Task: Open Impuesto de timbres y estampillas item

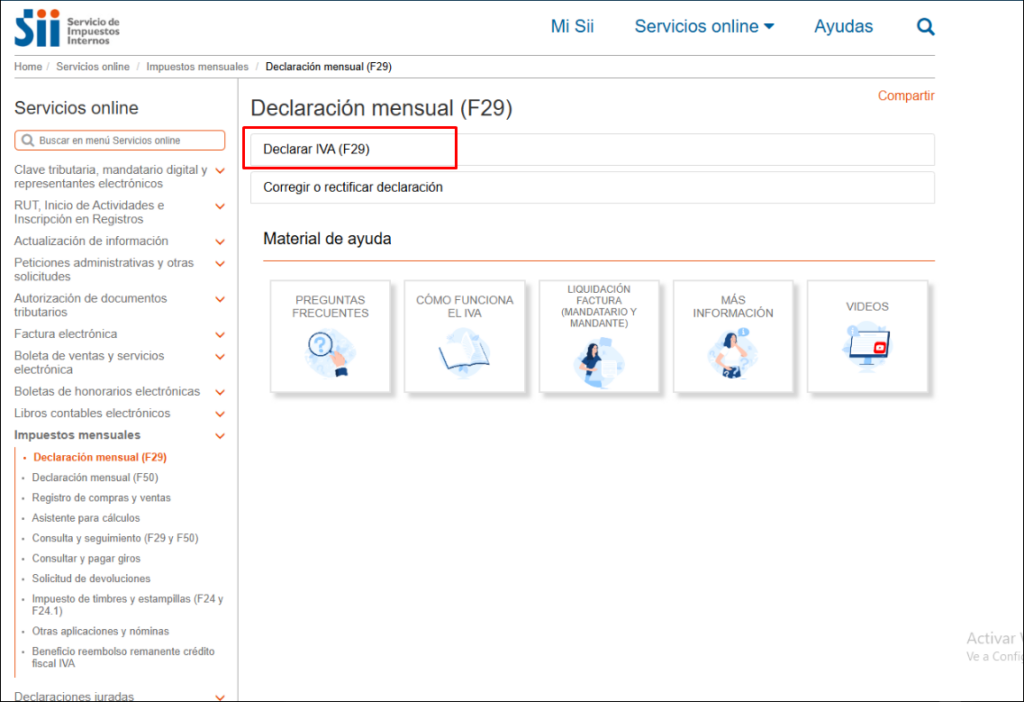Action: (127, 605)
